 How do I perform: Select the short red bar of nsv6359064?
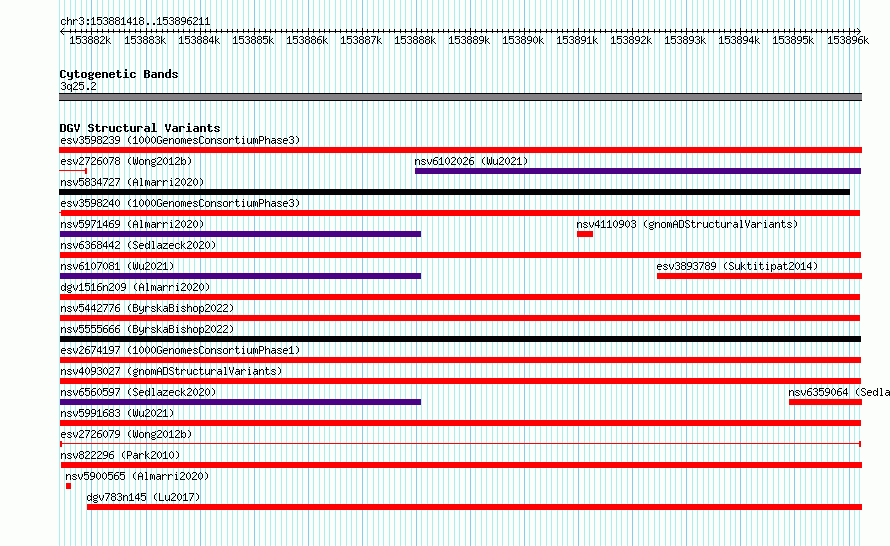click(825, 402)
